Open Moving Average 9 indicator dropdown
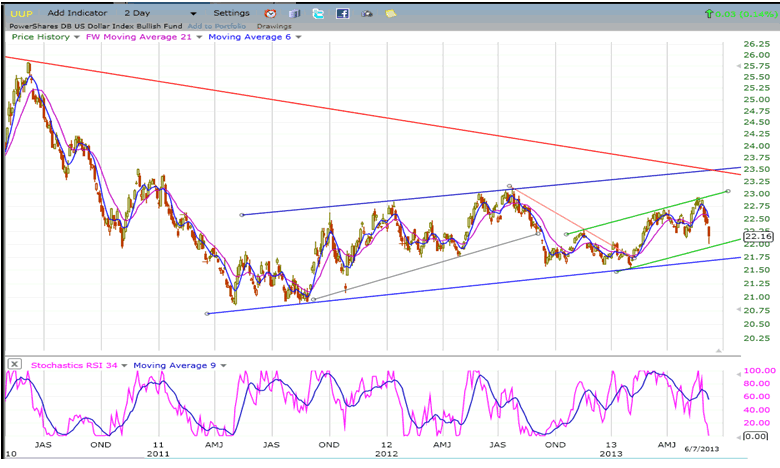Screen dimensions: 780x468 (223, 364)
